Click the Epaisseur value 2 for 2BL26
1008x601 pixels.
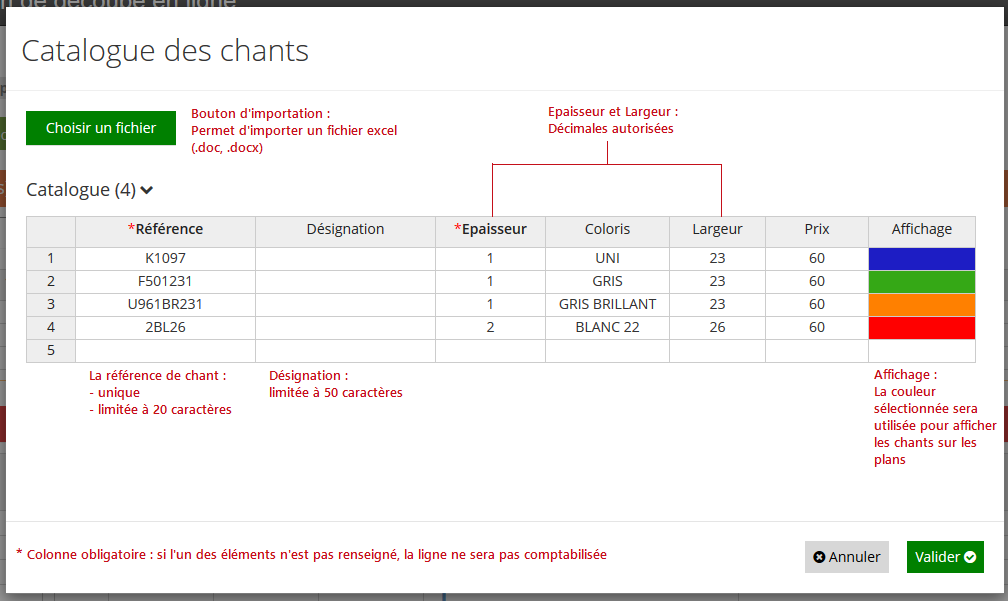point(490,328)
